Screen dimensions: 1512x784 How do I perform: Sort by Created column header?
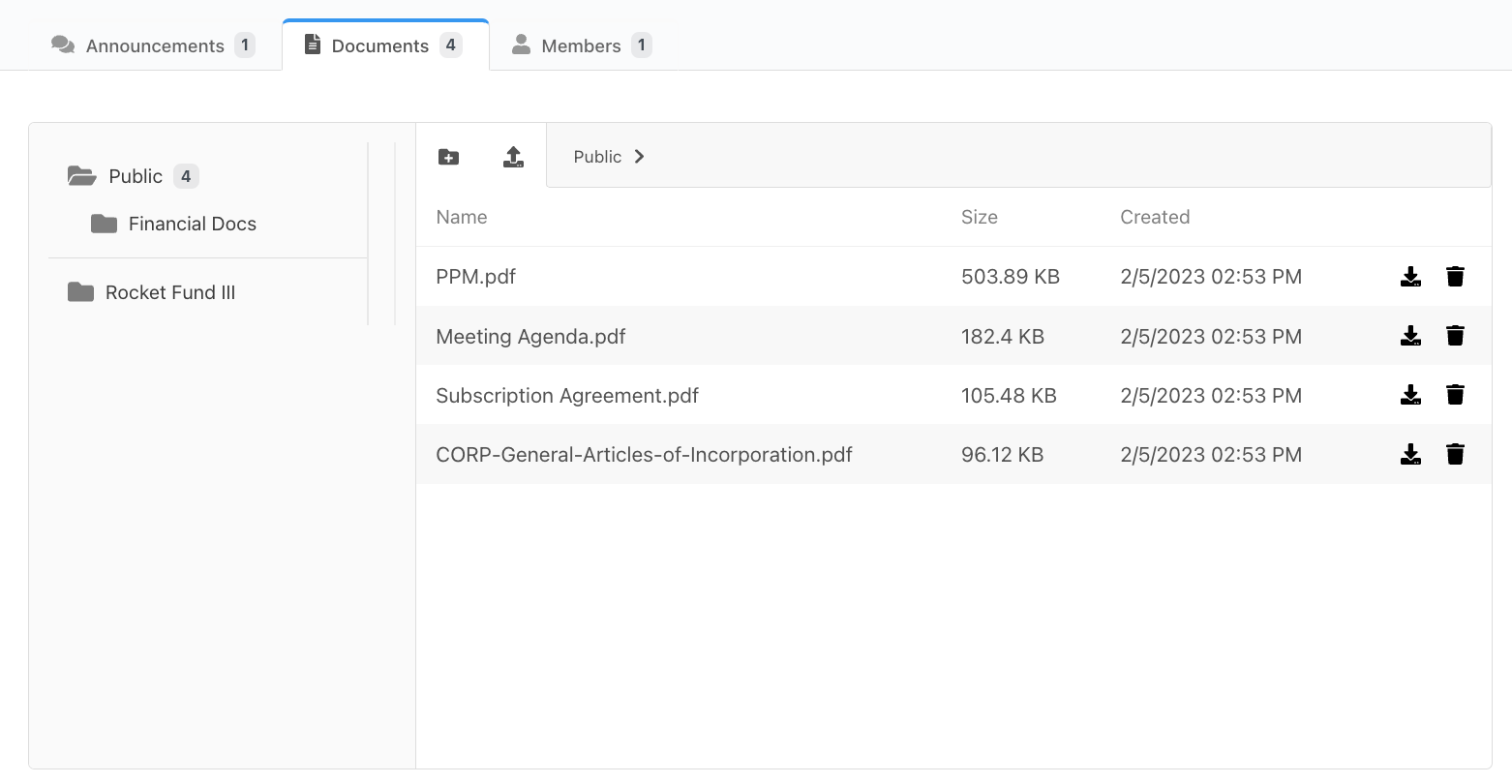(x=1155, y=217)
